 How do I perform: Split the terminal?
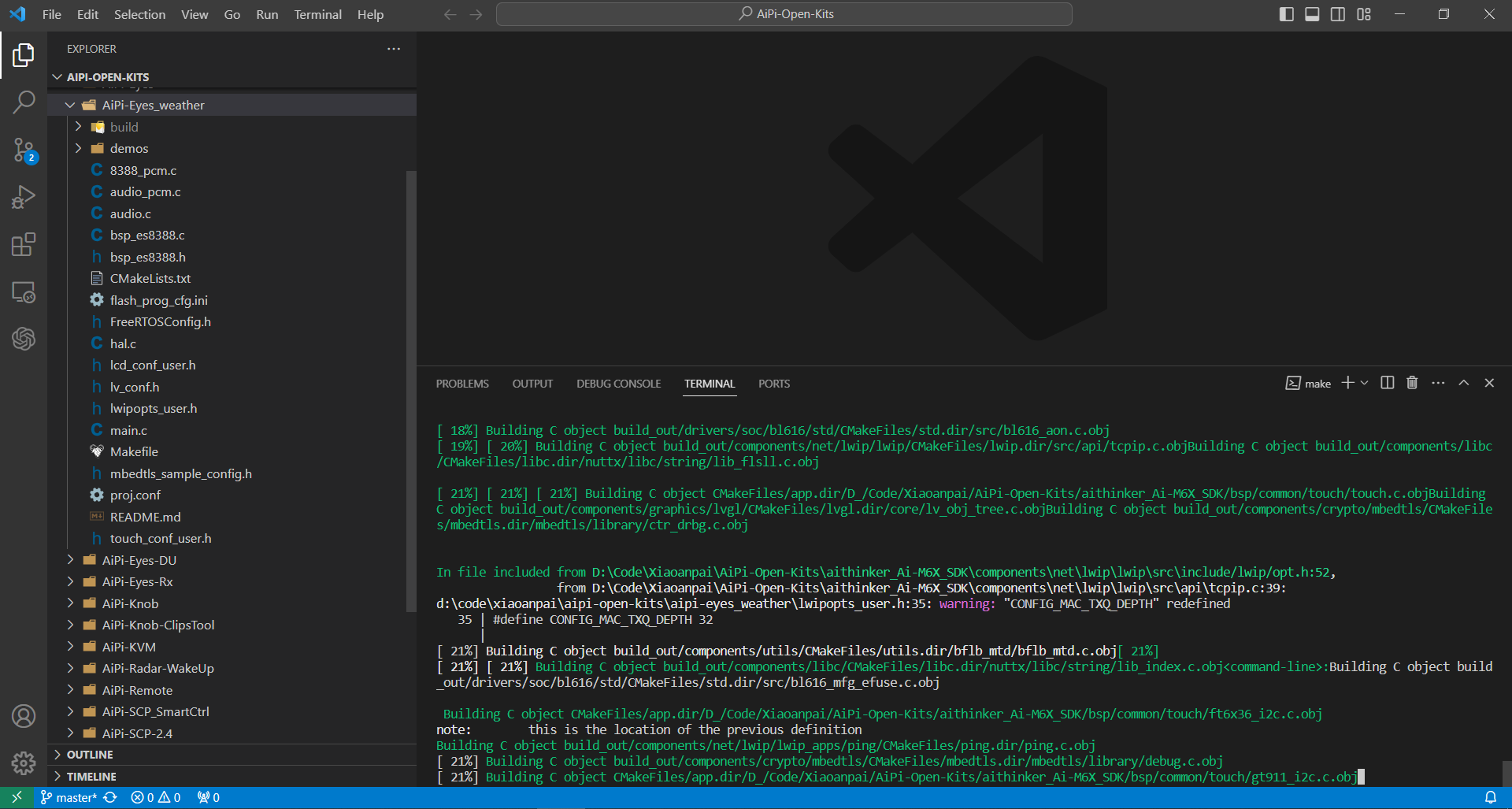point(1388,383)
